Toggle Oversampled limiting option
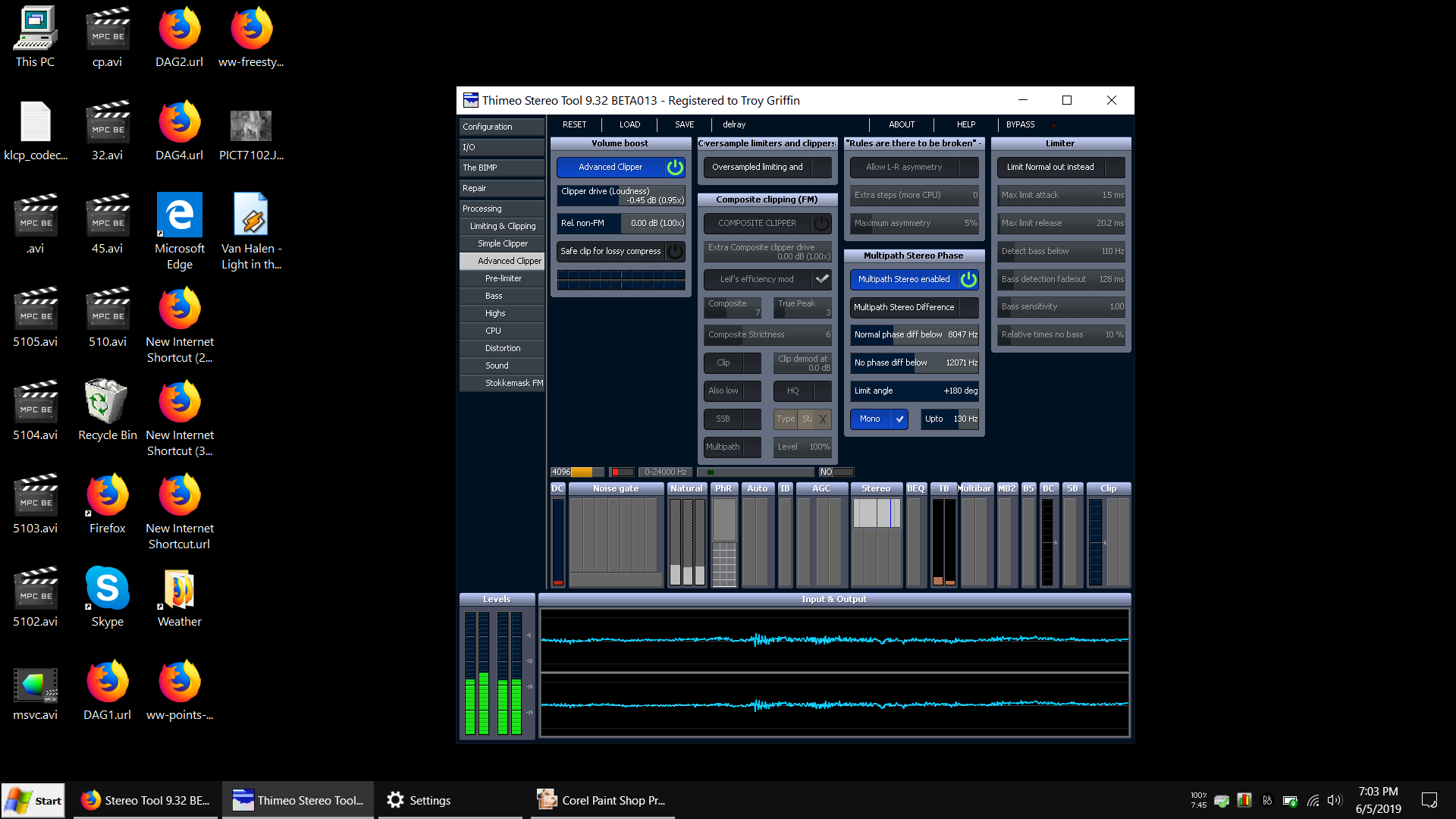The height and width of the screenshot is (819, 1456). 767,167
